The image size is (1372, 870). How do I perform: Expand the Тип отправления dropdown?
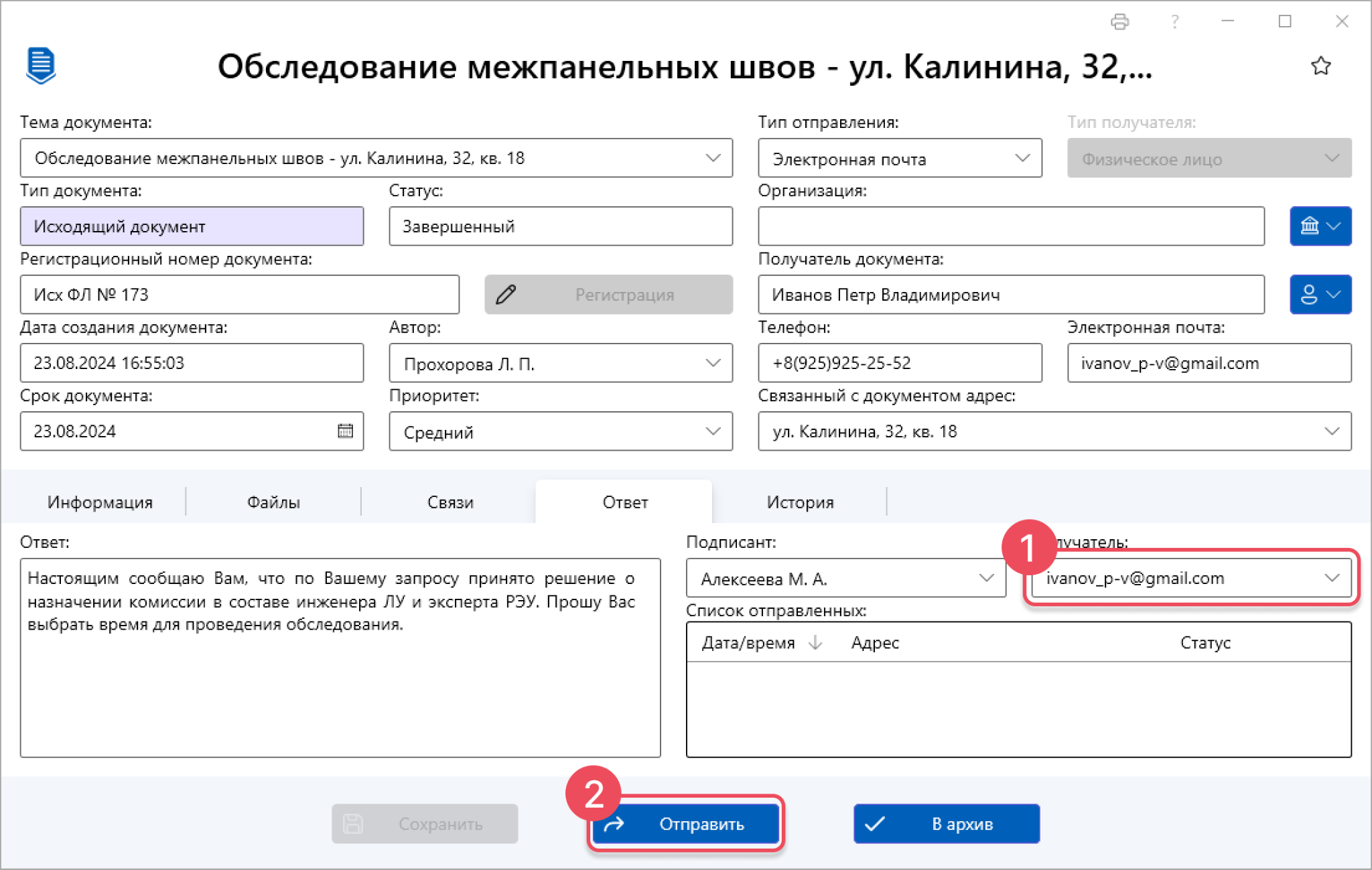1022,158
